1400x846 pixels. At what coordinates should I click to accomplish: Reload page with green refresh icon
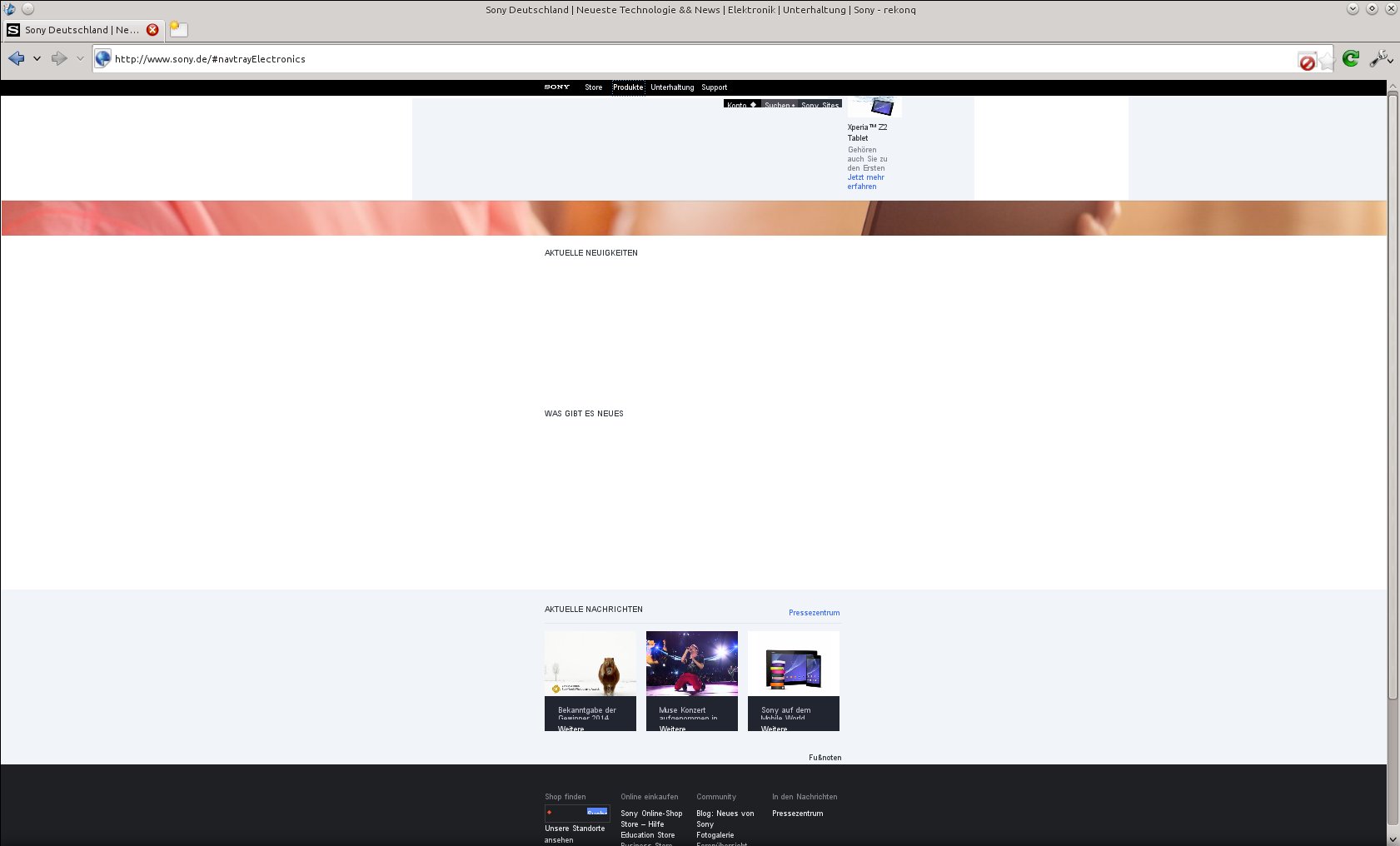(1351, 58)
